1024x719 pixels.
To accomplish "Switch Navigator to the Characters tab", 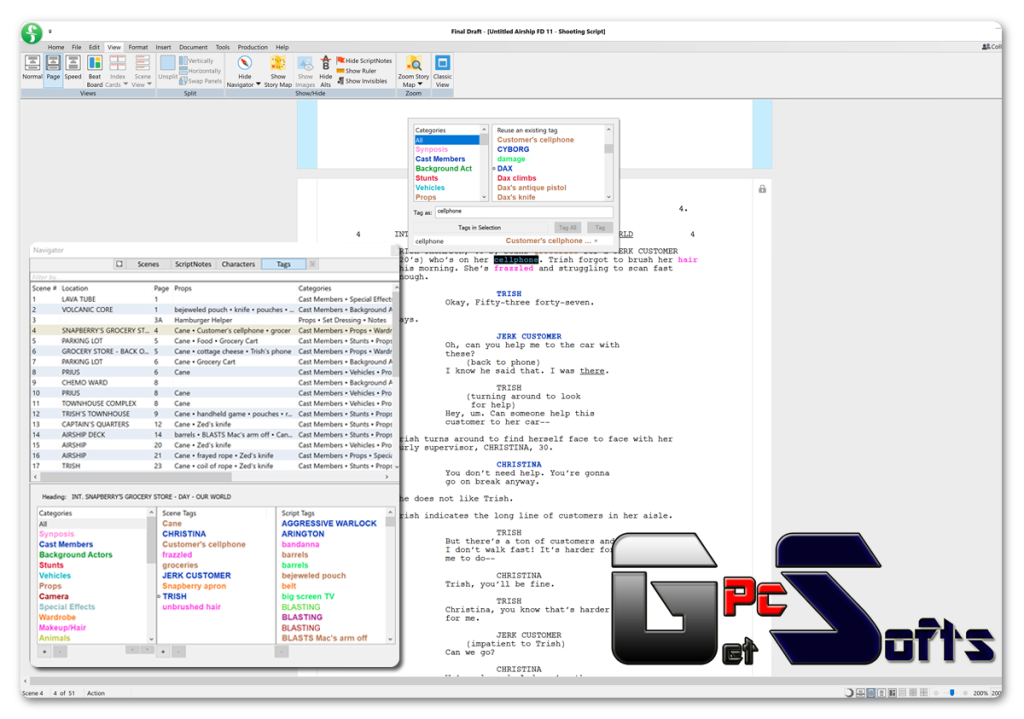I will coord(238,264).
